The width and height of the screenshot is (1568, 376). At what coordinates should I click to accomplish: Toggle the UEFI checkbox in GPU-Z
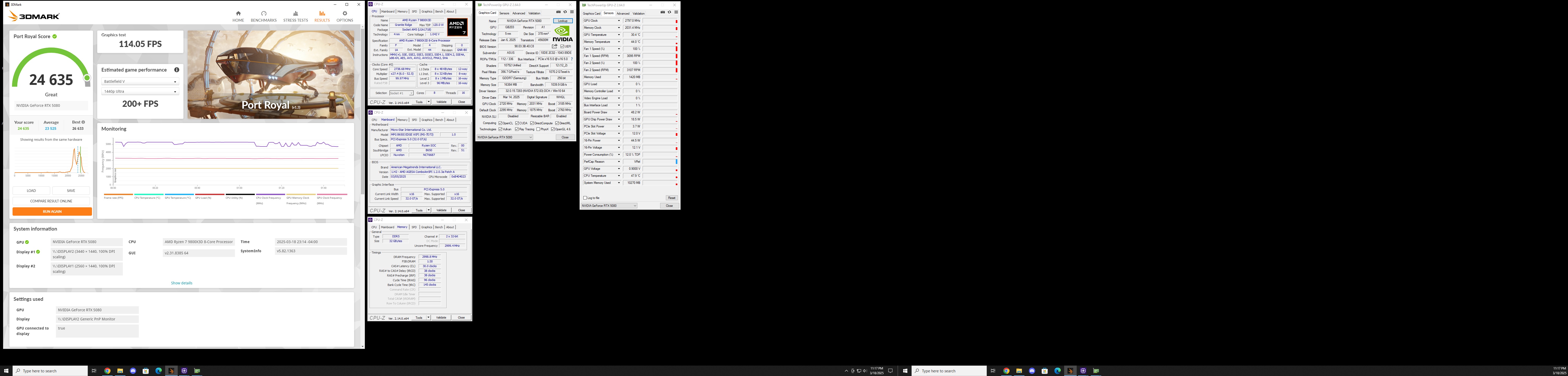coord(562,46)
